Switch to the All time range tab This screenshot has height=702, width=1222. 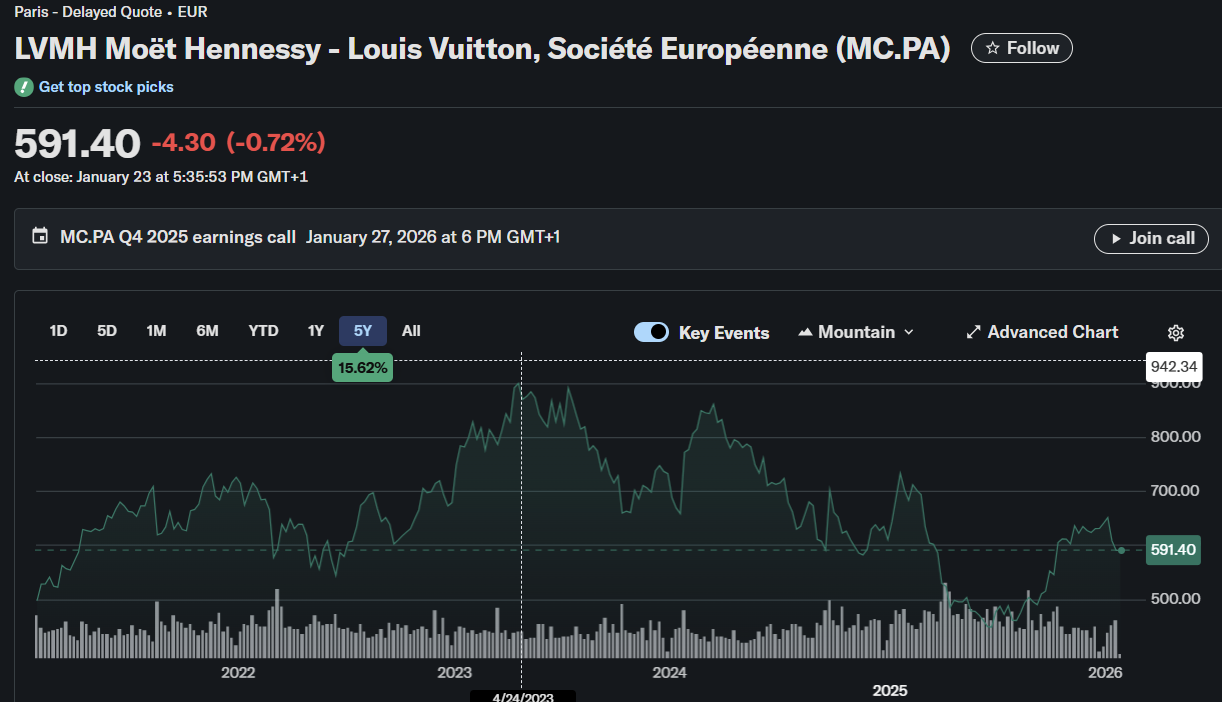tap(411, 330)
